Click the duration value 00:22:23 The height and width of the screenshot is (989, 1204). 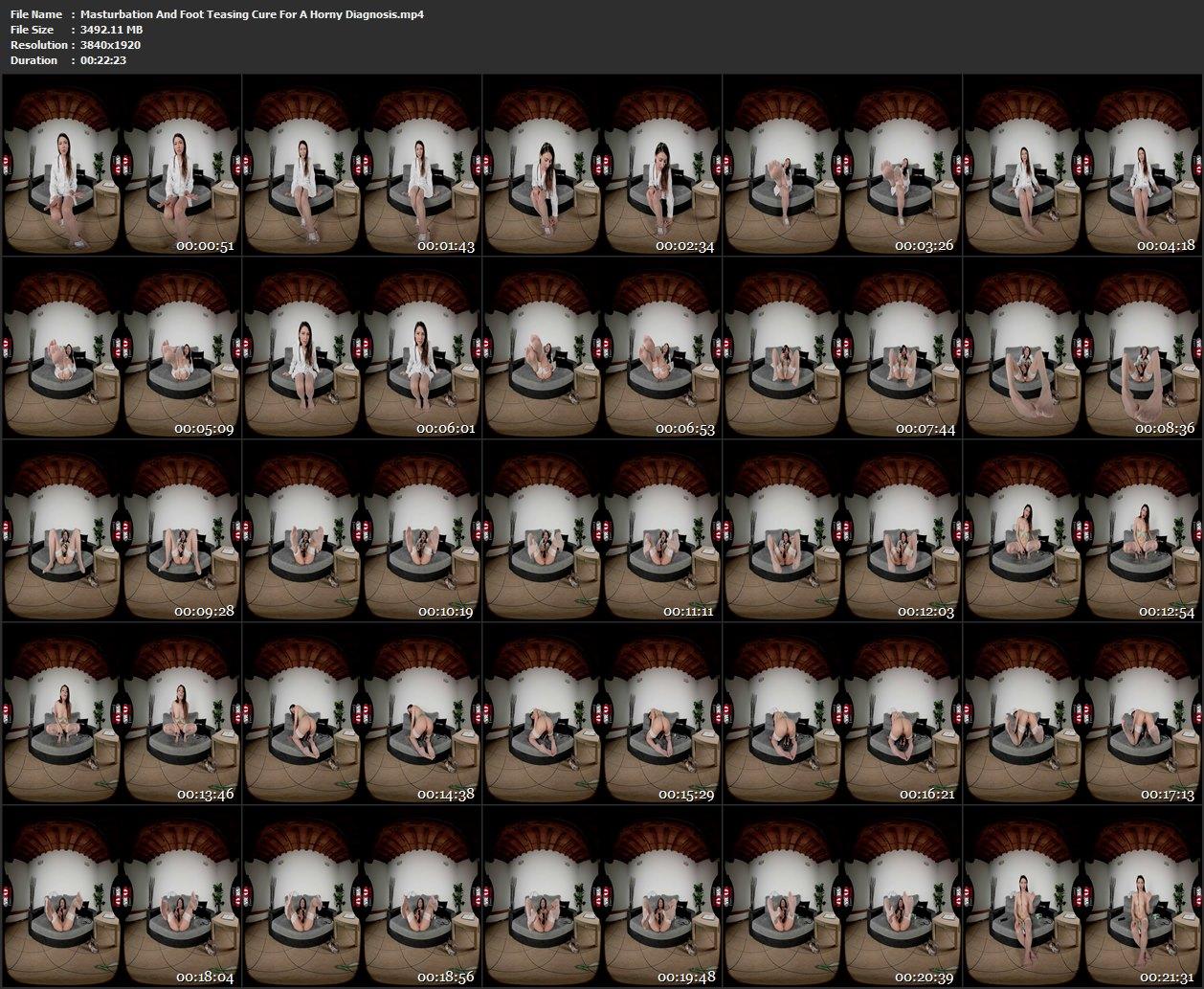pyautogui.click(x=103, y=60)
